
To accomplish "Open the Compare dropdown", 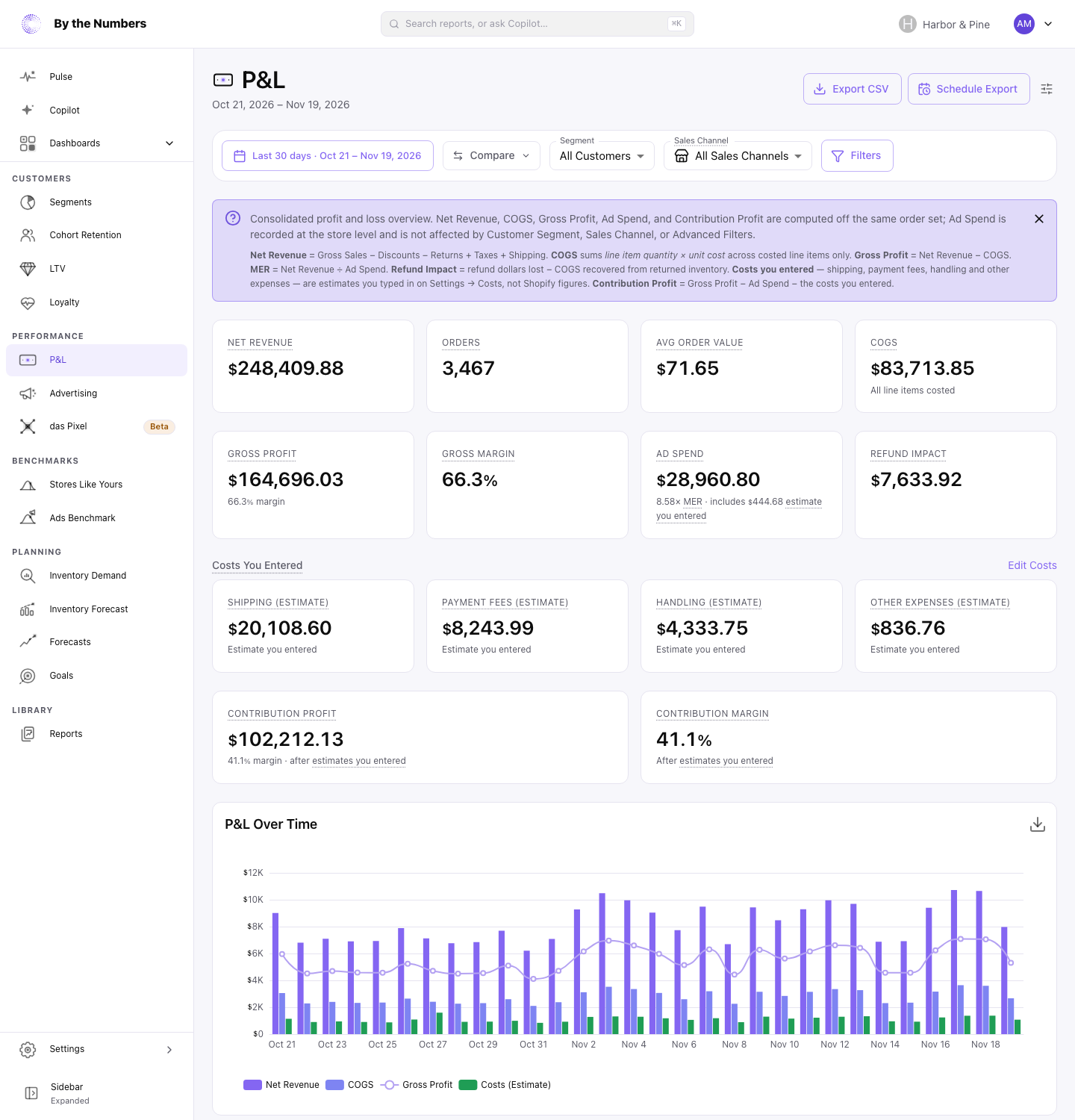I will point(491,155).
